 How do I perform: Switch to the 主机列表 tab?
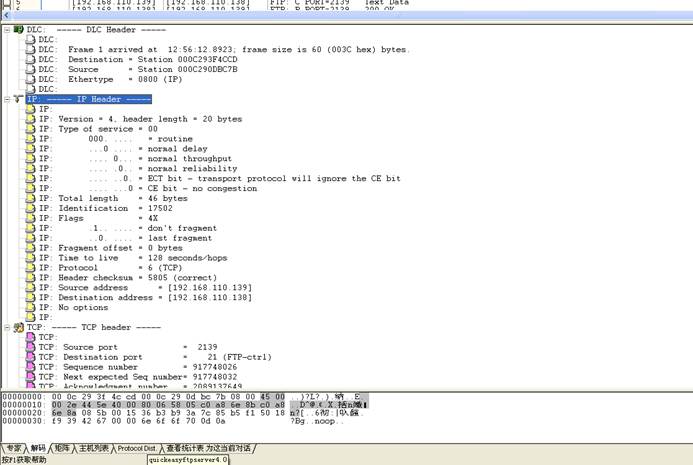[93, 448]
